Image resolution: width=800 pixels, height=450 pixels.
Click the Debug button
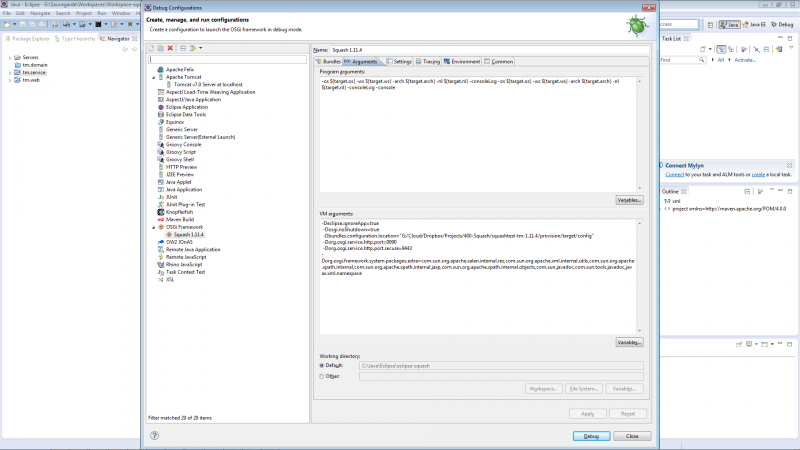coord(591,436)
